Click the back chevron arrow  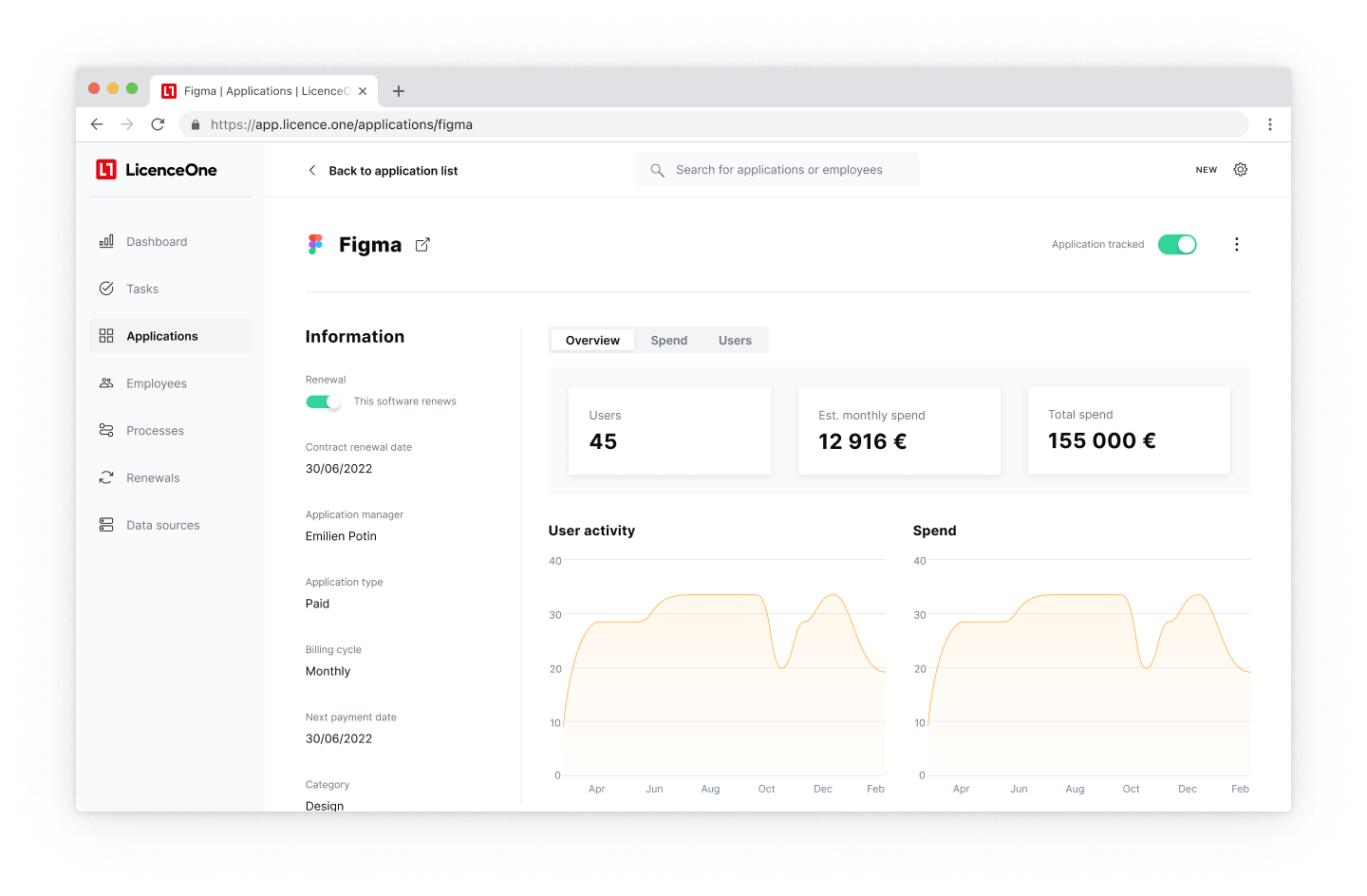(x=312, y=171)
